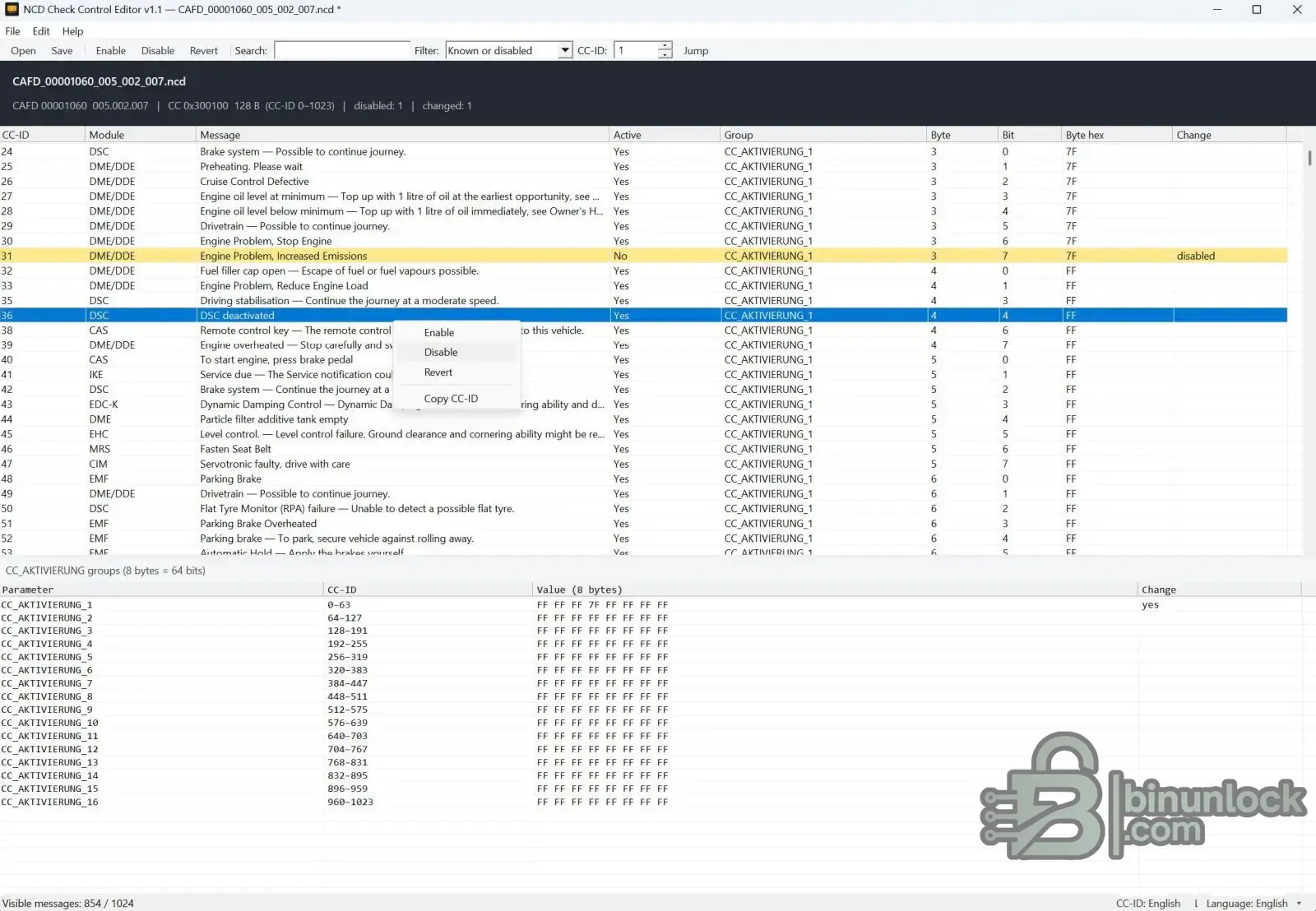This screenshot has height=911, width=1316.
Task: Click the Revert toolbar button
Action: click(x=204, y=51)
